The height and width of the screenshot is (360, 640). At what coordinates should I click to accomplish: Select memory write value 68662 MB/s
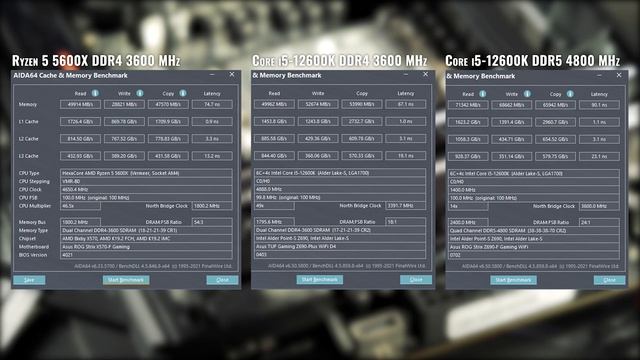pyautogui.click(x=511, y=105)
